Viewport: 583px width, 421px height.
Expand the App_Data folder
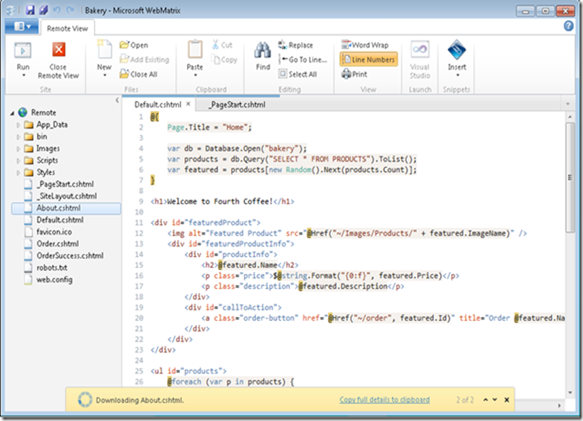pyautogui.click(x=18, y=125)
